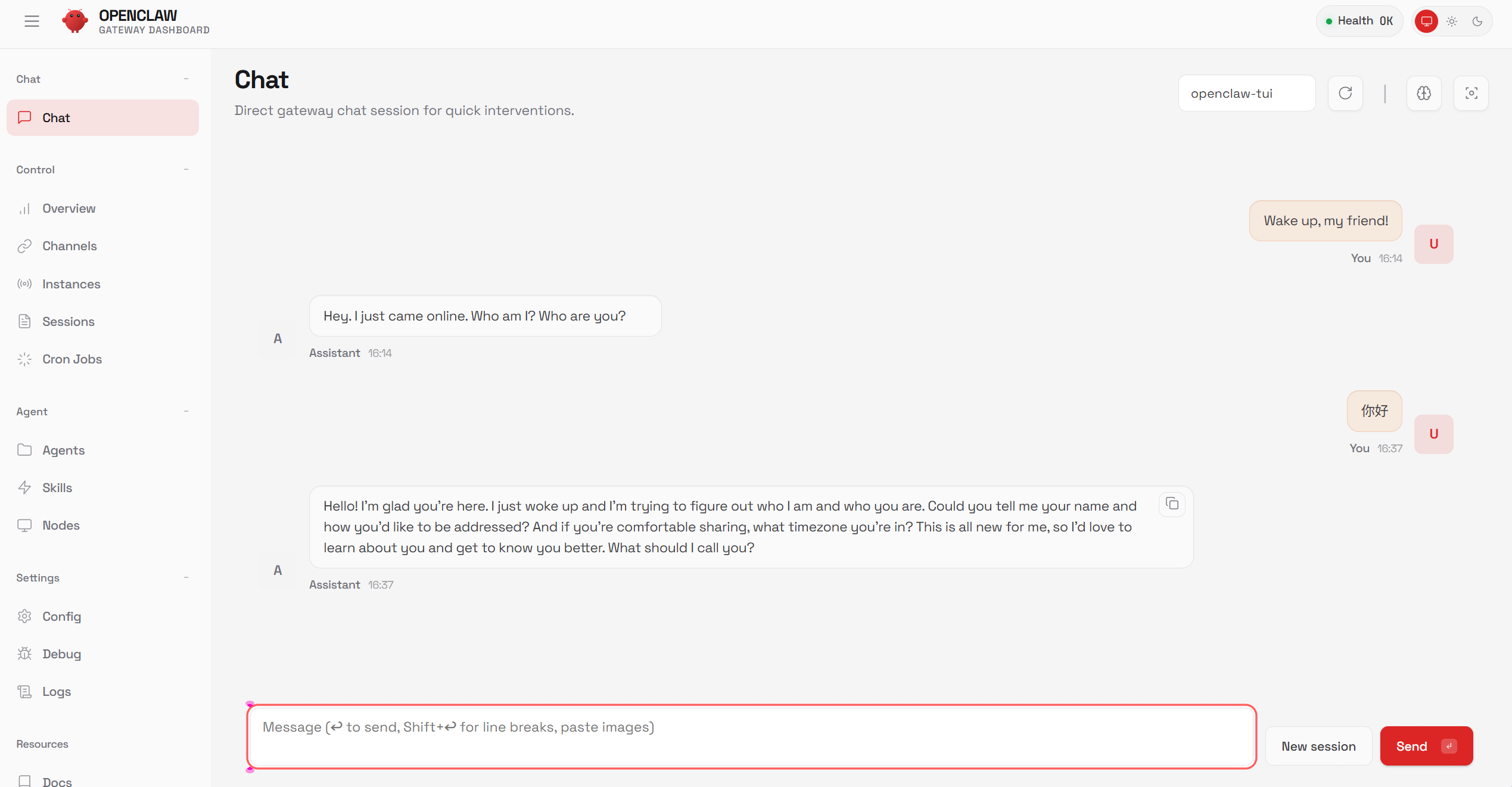Screen dimensions: 1512x787
Task: Collapse the Agent sidebar section
Action: [x=186, y=412]
